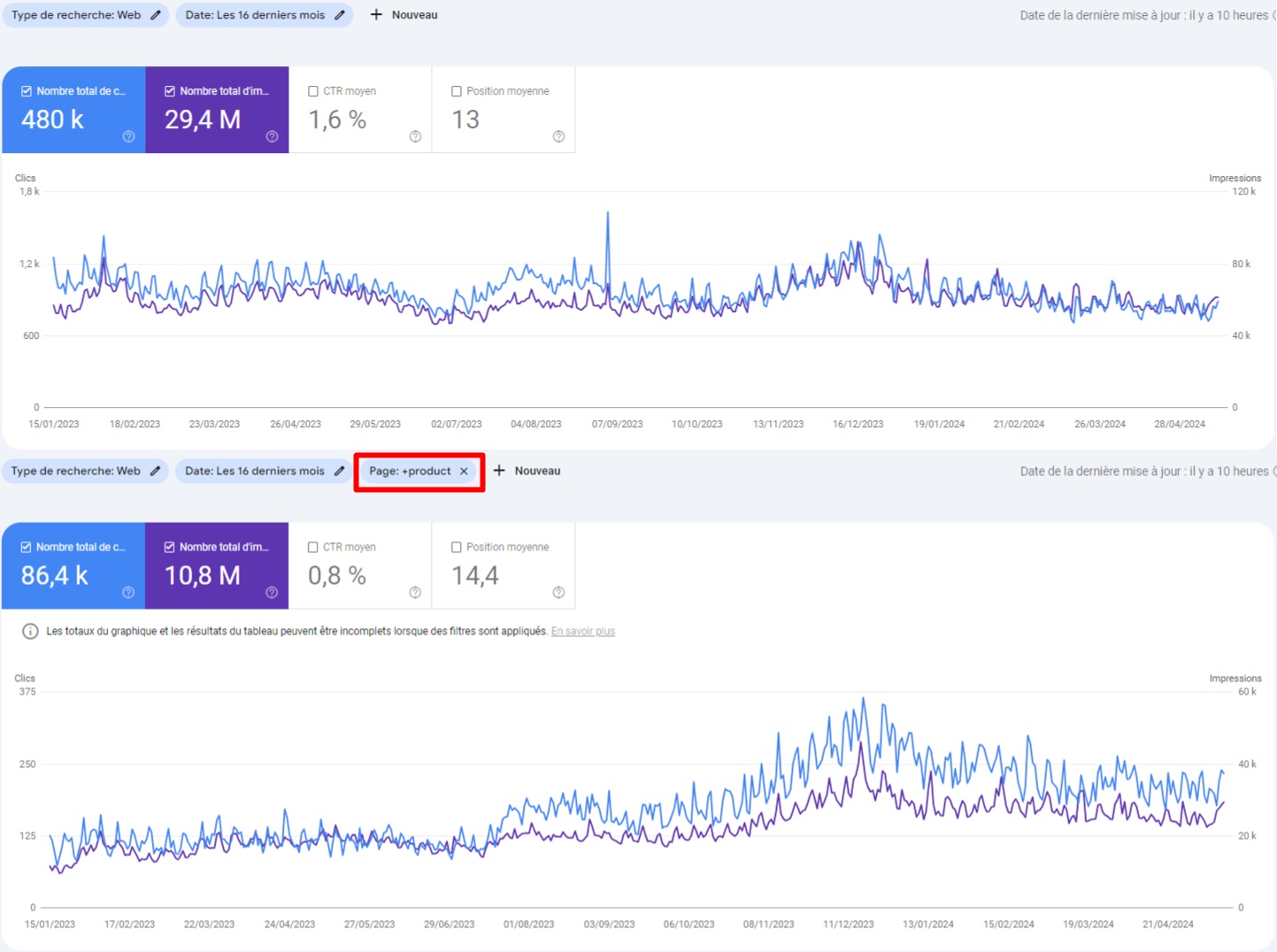The image size is (1277, 952).
Task: Edit the top 'Type de recherche: Web' pencil icon
Action: click(x=156, y=15)
